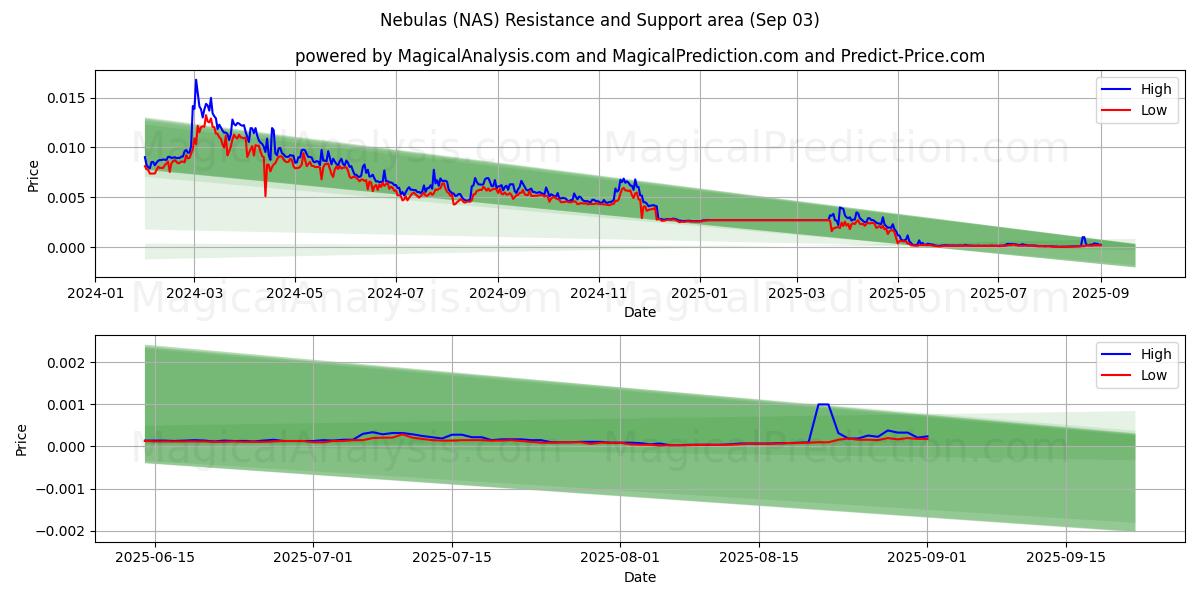This screenshot has width=1200, height=600.
Task: Click the red Low line swatch in top legend
Action: pos(1120,110)
